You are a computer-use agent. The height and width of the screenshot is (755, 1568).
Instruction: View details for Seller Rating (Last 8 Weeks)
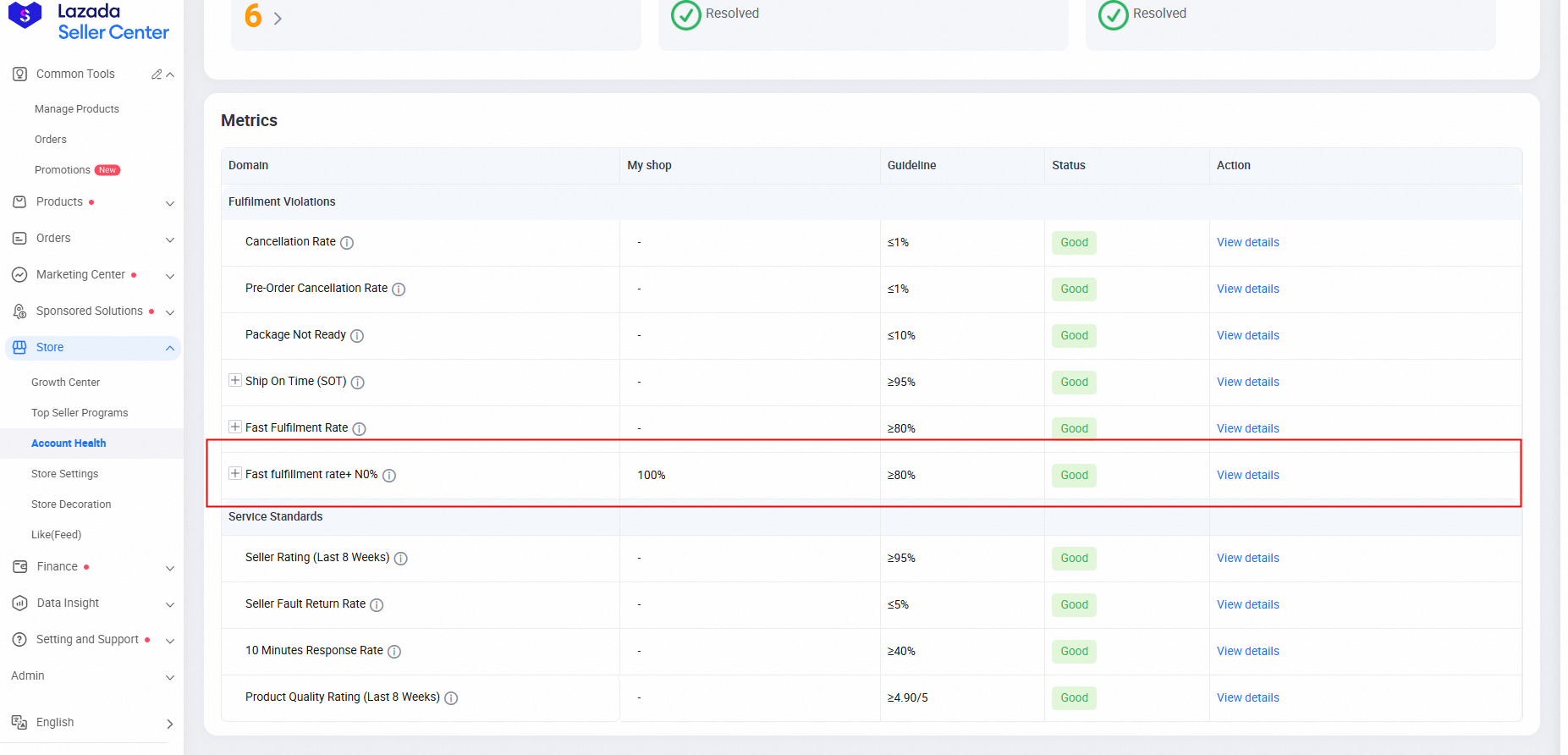1247,559
